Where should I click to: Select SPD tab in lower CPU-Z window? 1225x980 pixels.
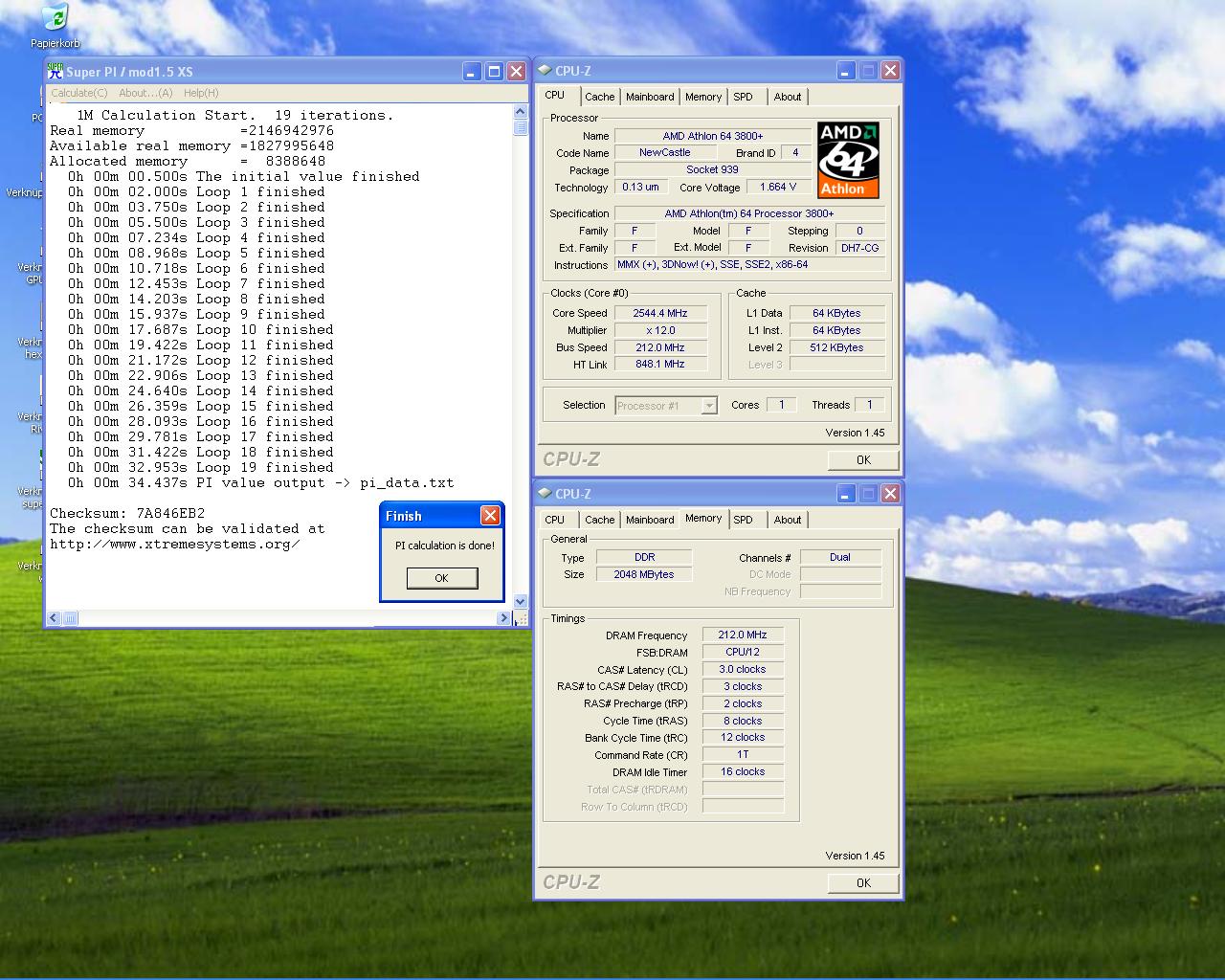tap(744, 520)
